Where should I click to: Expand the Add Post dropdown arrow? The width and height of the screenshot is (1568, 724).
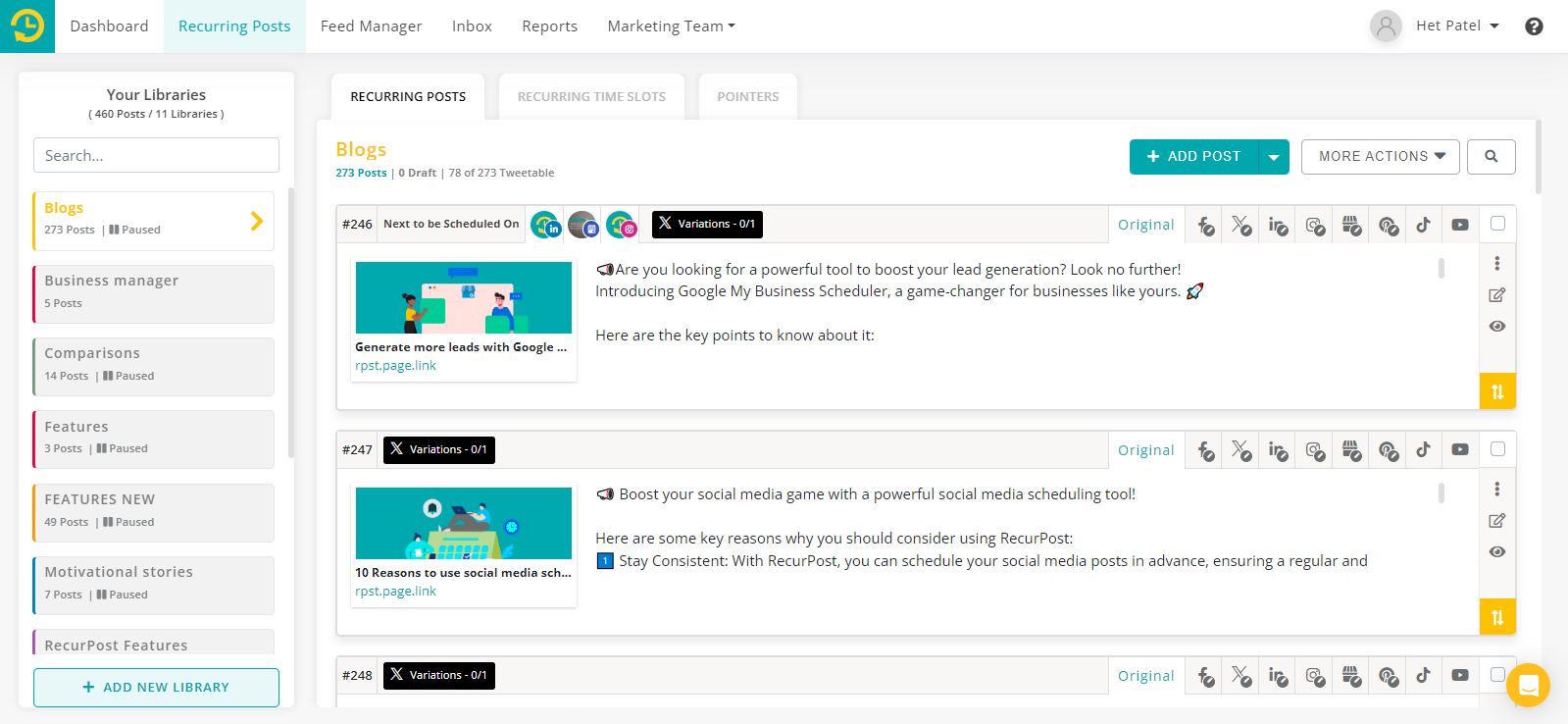coord(1274,157)
